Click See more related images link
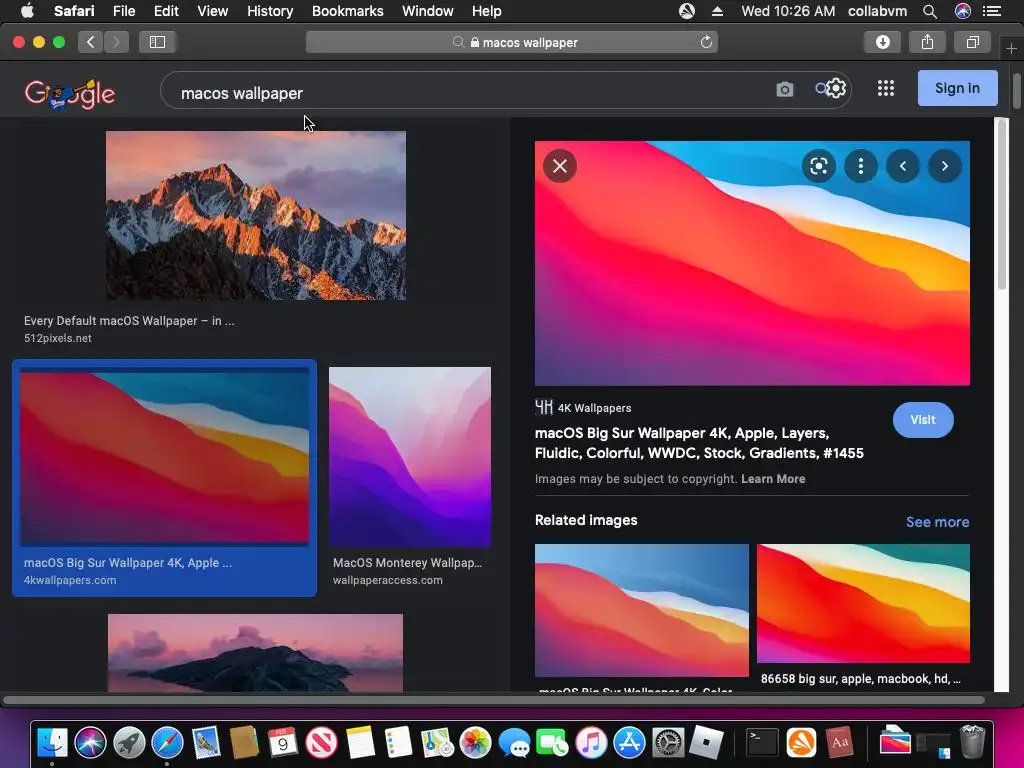 pyautogui.click(x=937, y=522)
